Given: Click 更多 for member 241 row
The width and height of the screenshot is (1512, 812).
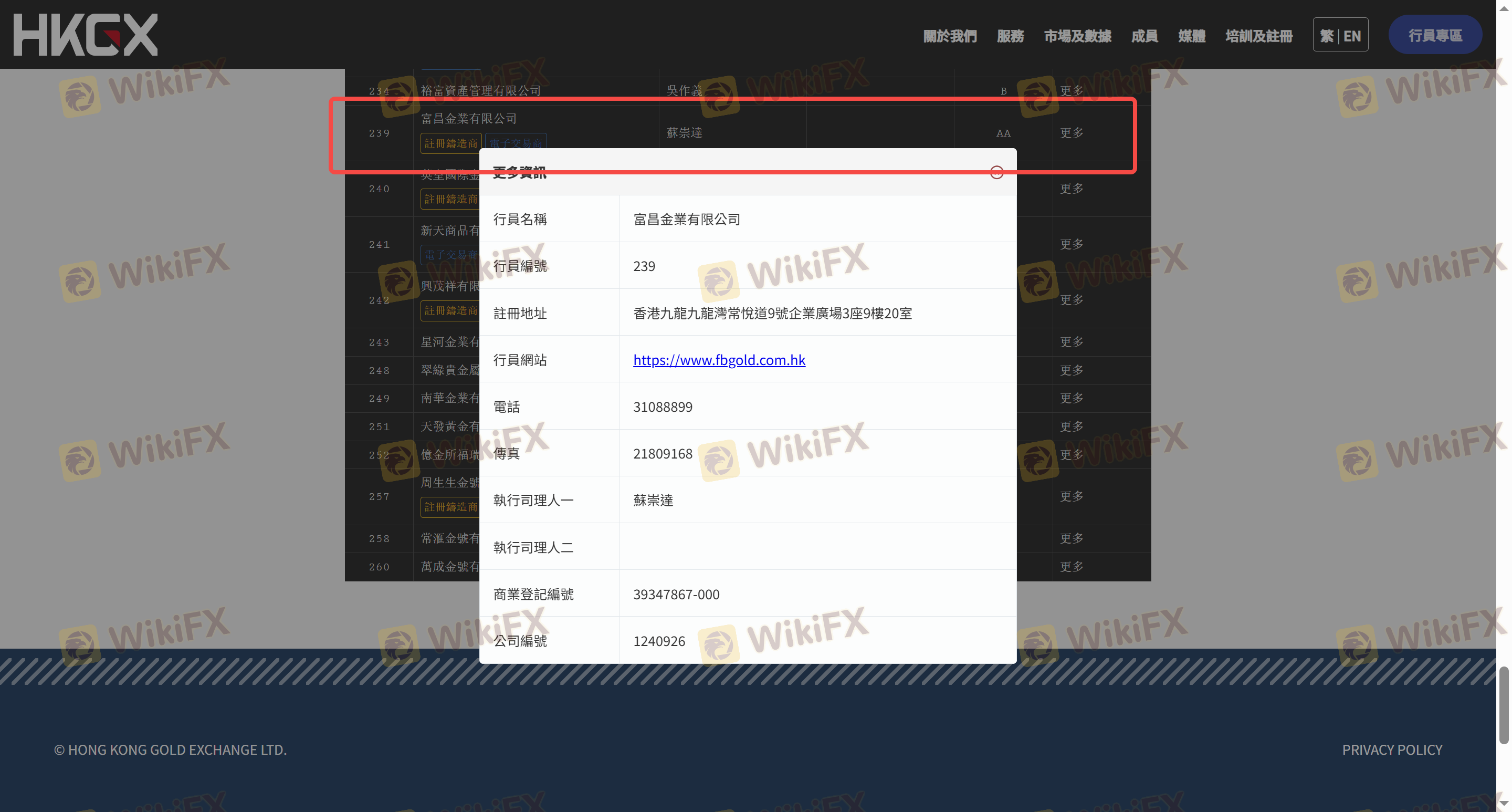Looking at the screenshot, I should [x=1071, y=244].
